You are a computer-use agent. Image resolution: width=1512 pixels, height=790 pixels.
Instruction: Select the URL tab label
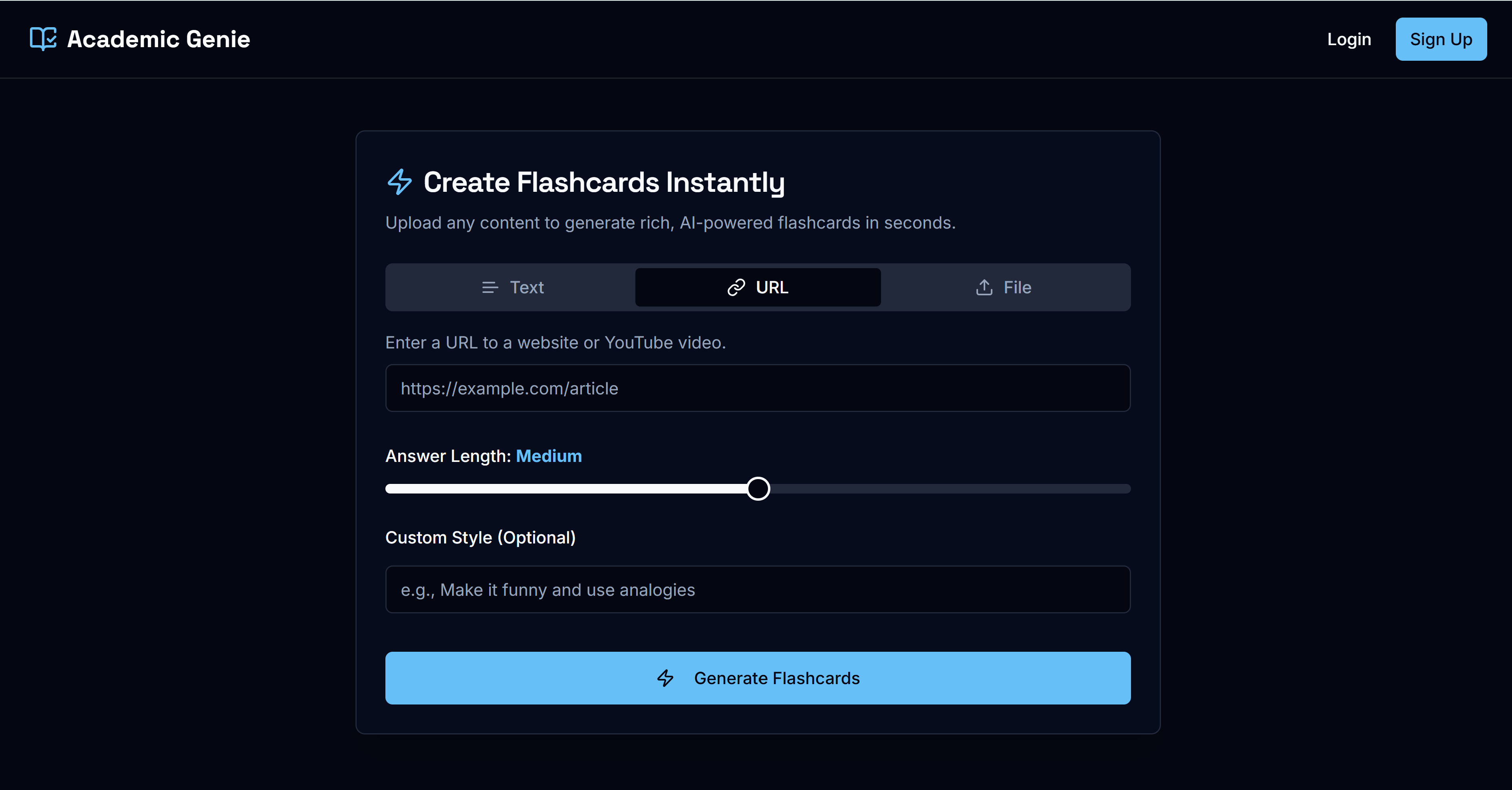click(x=772, y=288)
